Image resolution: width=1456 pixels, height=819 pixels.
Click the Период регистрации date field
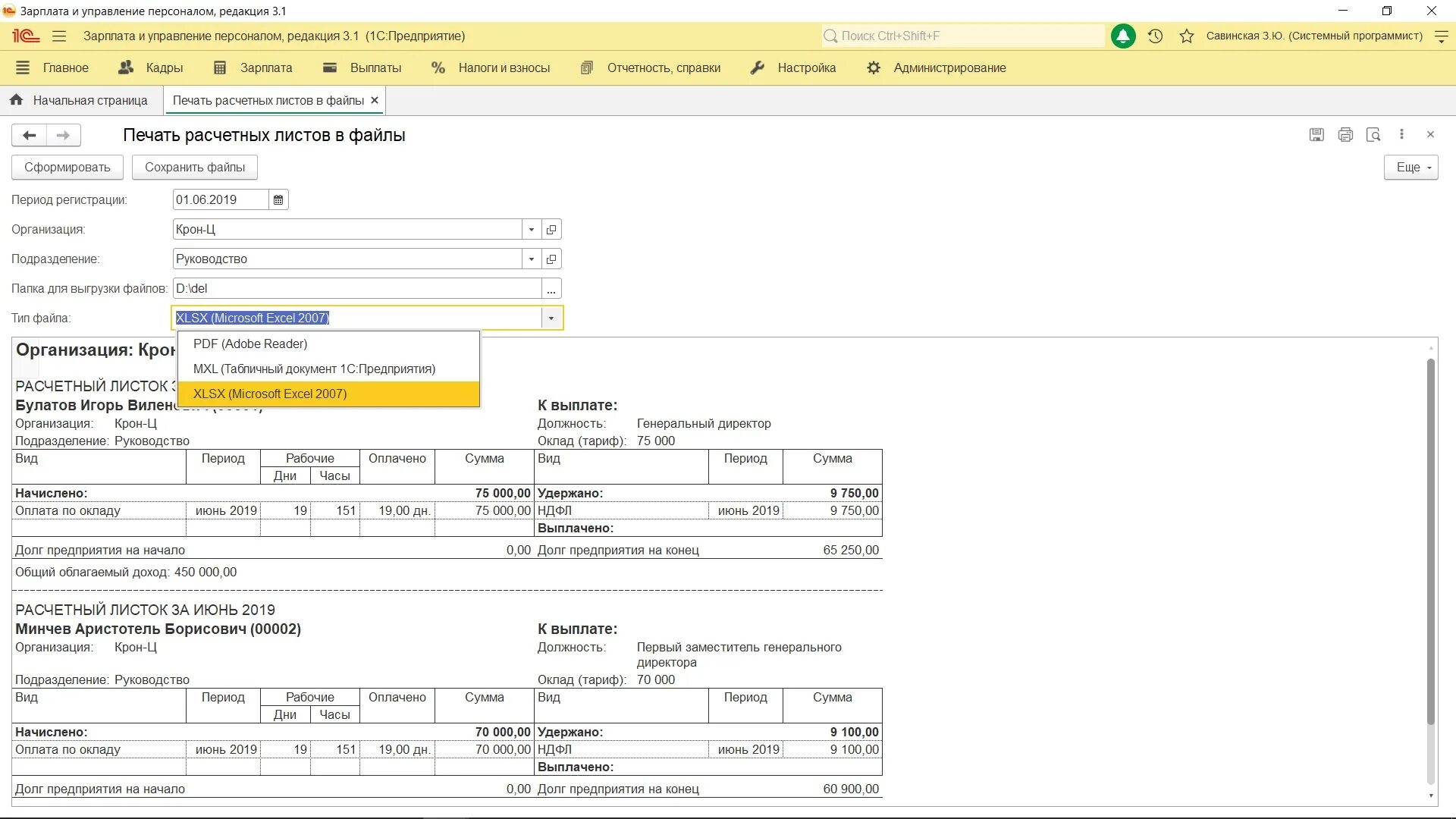pos(221,200)
